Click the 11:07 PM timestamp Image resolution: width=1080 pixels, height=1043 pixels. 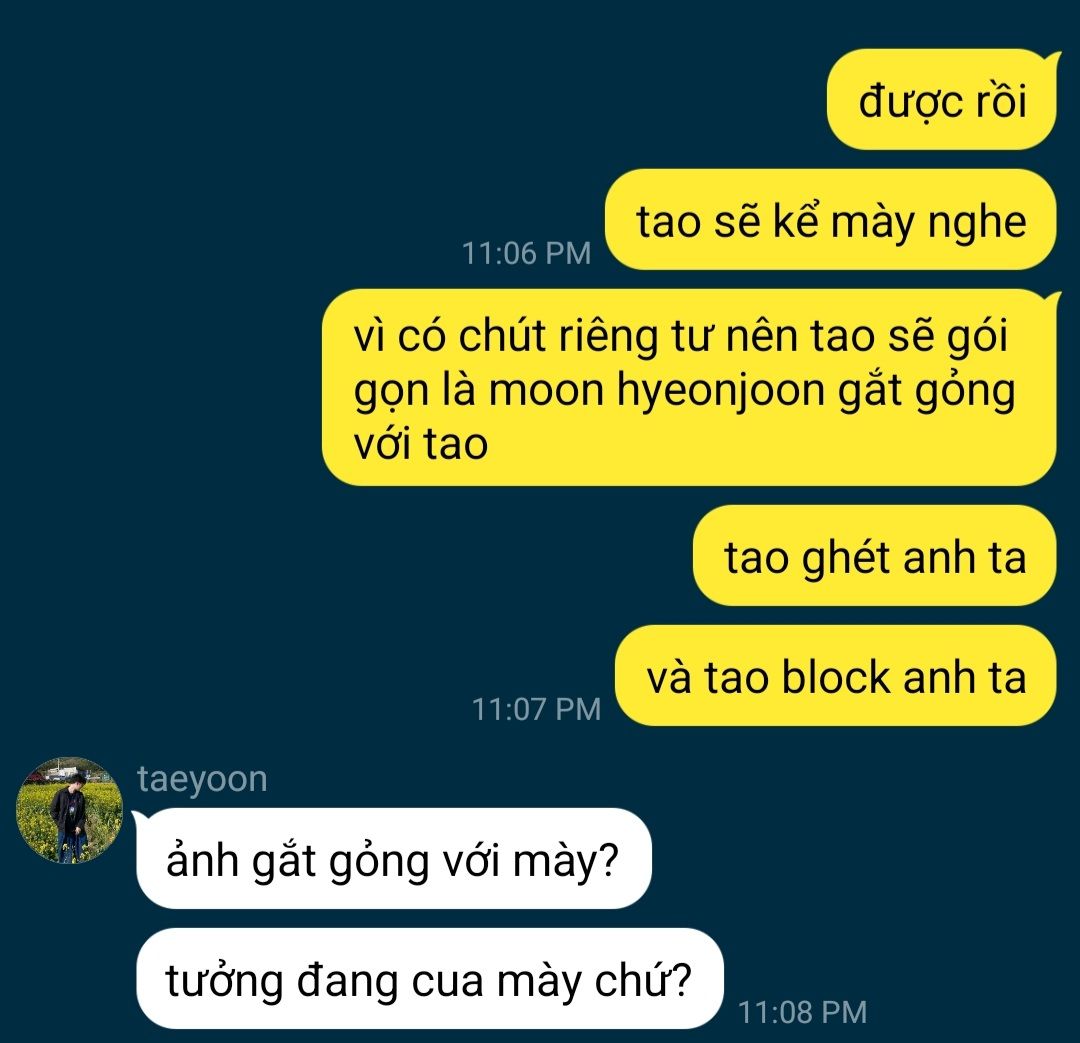click(x=537, y=709)
